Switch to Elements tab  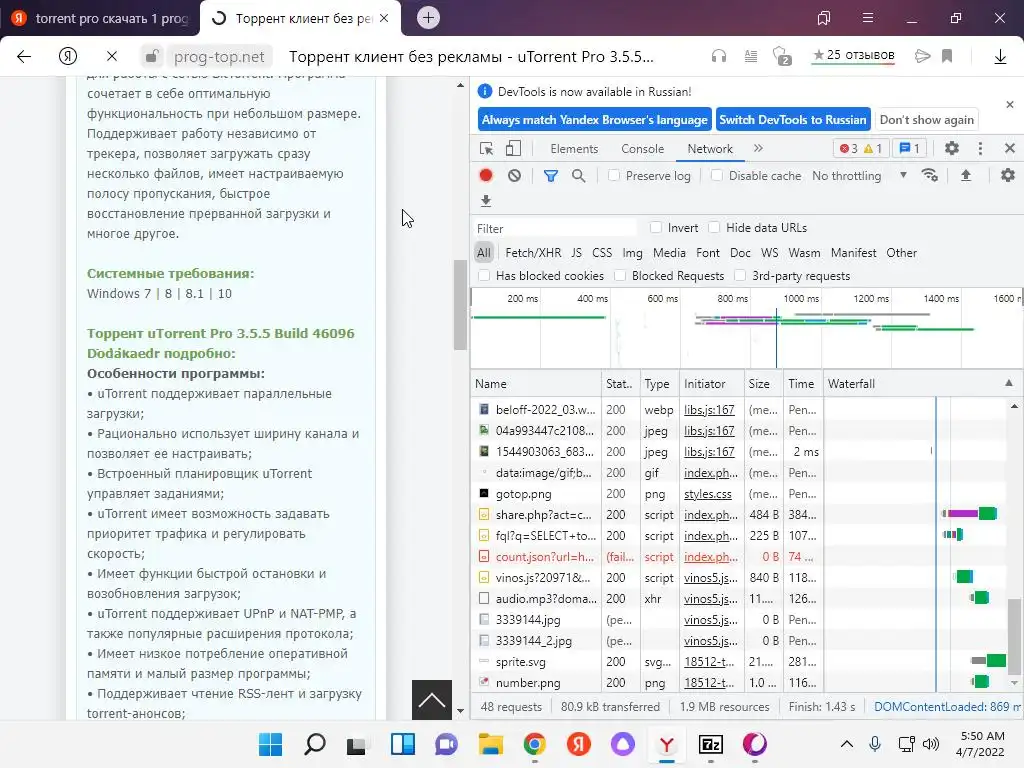[x=574, y=149]
